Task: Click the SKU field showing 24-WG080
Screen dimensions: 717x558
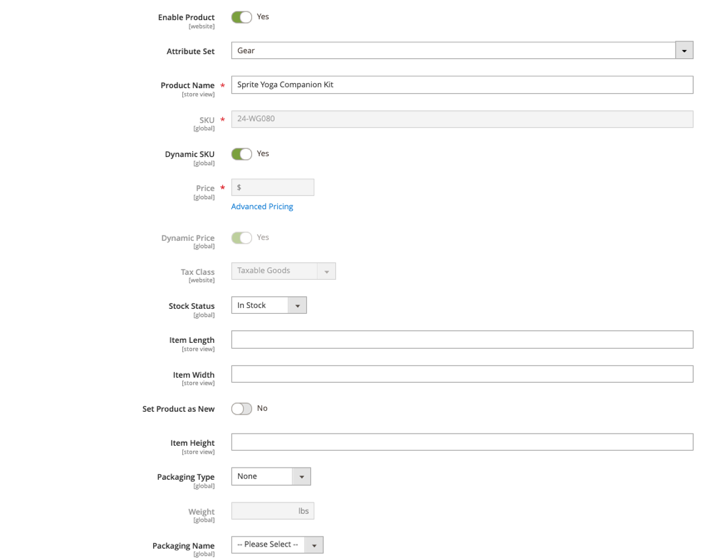Action: pos(462,119)
